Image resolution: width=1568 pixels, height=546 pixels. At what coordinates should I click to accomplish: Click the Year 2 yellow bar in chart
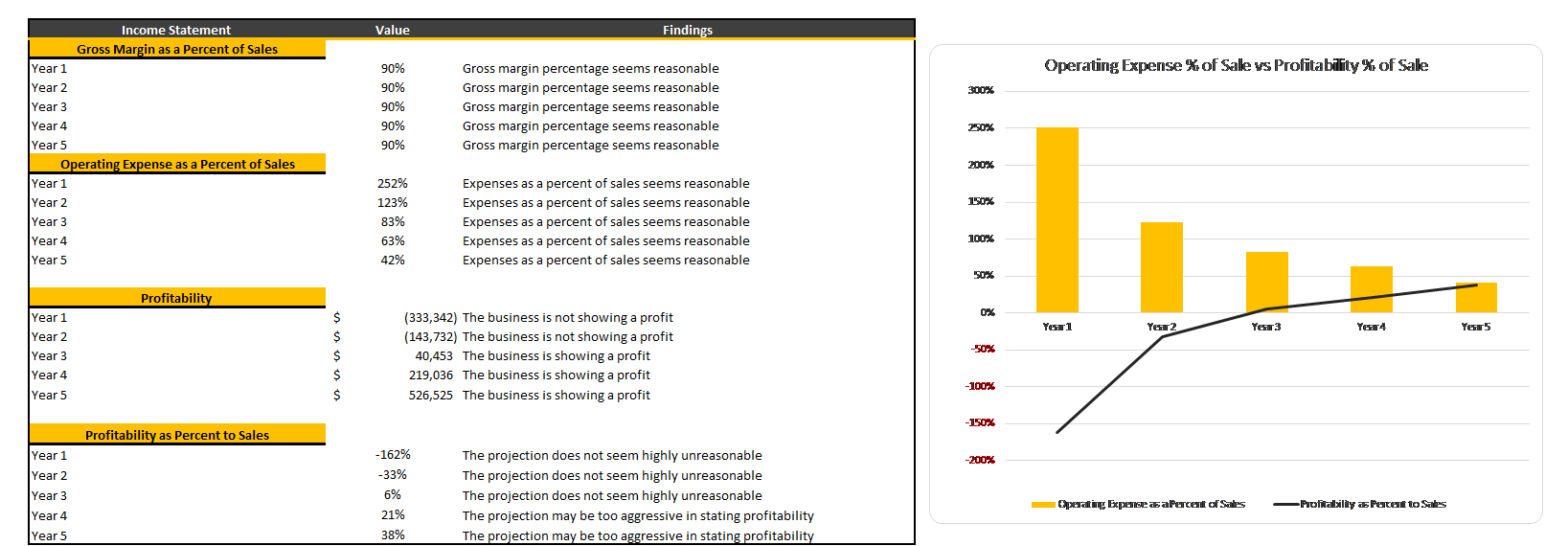[x=1161, y=267]
